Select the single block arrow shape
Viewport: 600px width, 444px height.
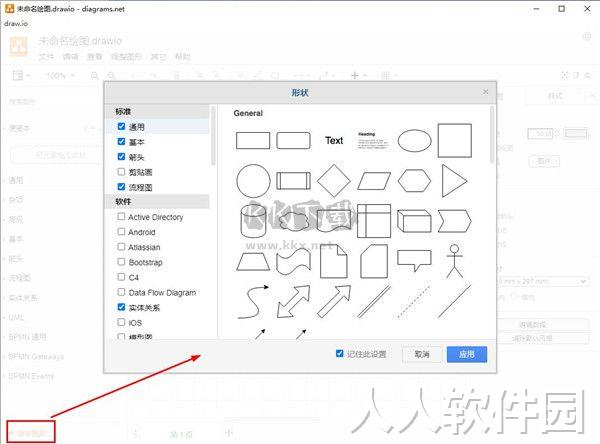(334, 302)
